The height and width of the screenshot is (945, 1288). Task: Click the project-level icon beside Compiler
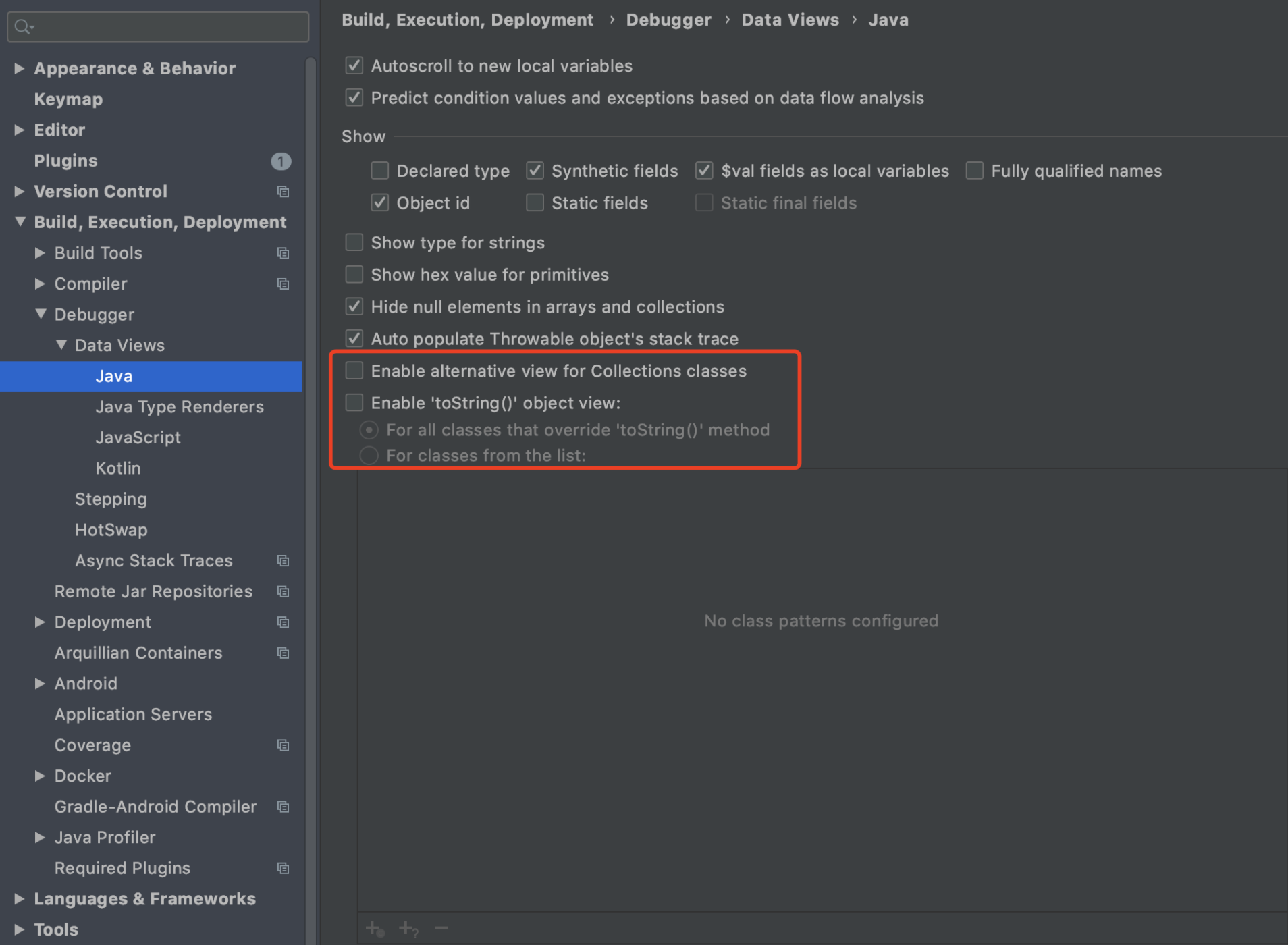click(x=284, y=284)
